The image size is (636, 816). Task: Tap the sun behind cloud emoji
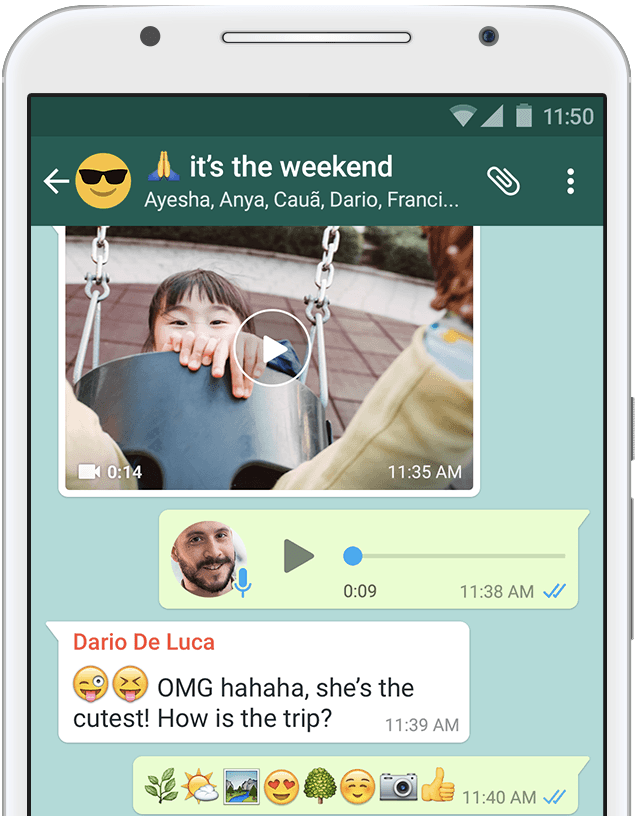[200, 786]
